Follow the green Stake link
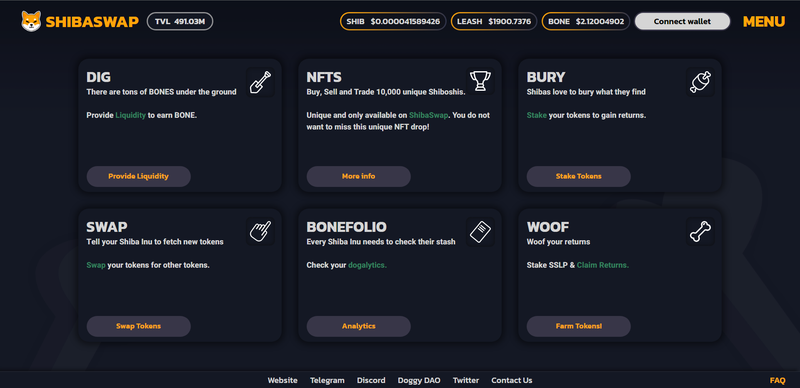The height and width of the screenshot is (388, 800). point(536,115)
